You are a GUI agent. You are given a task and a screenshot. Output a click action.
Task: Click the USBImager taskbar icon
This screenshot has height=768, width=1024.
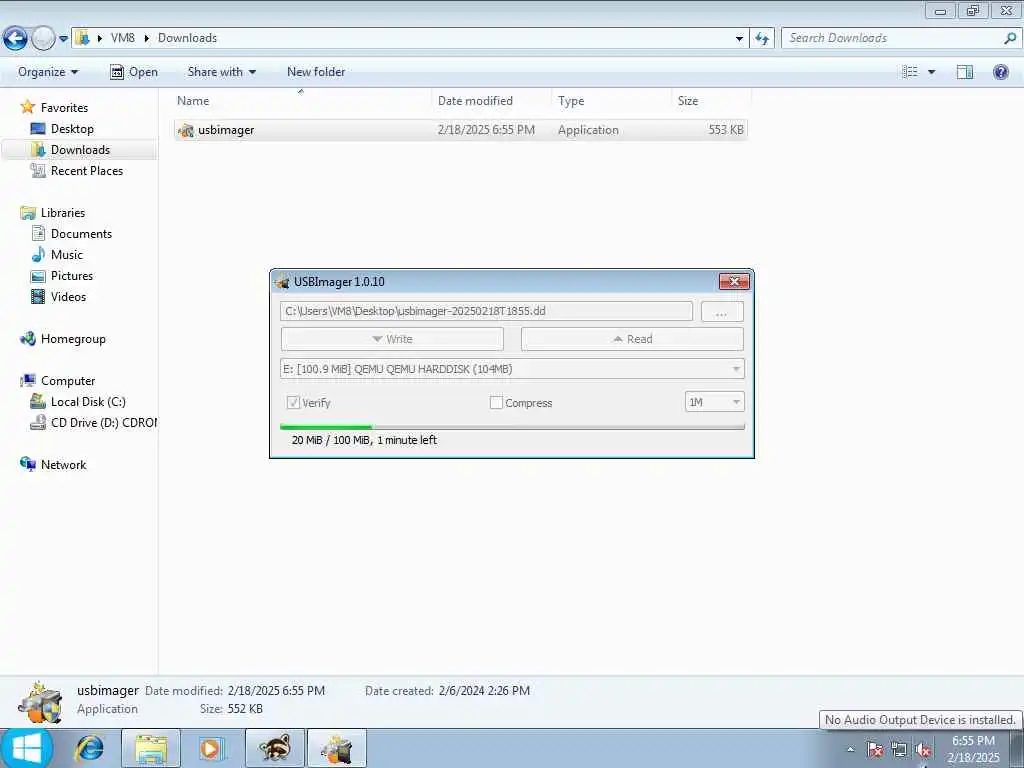tap(337, 748)
